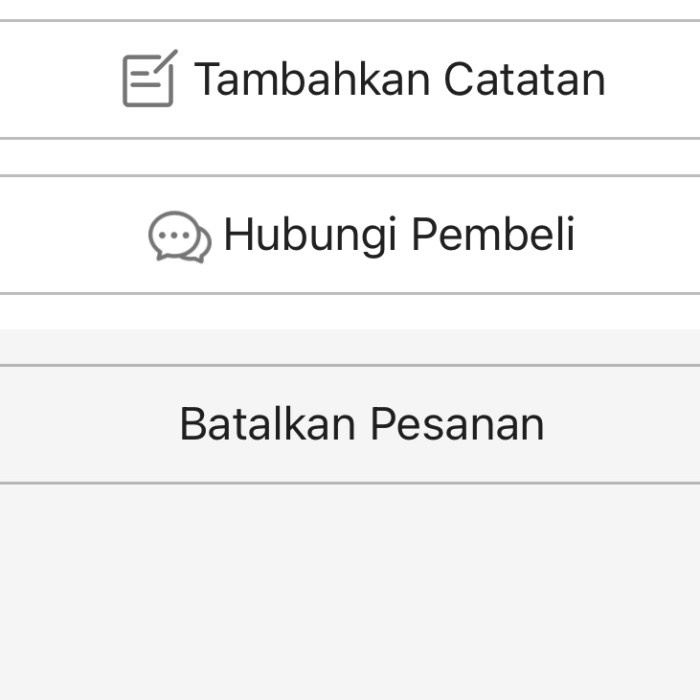Write an order note using Tambahkan Catatan

[x=399, y=79]
